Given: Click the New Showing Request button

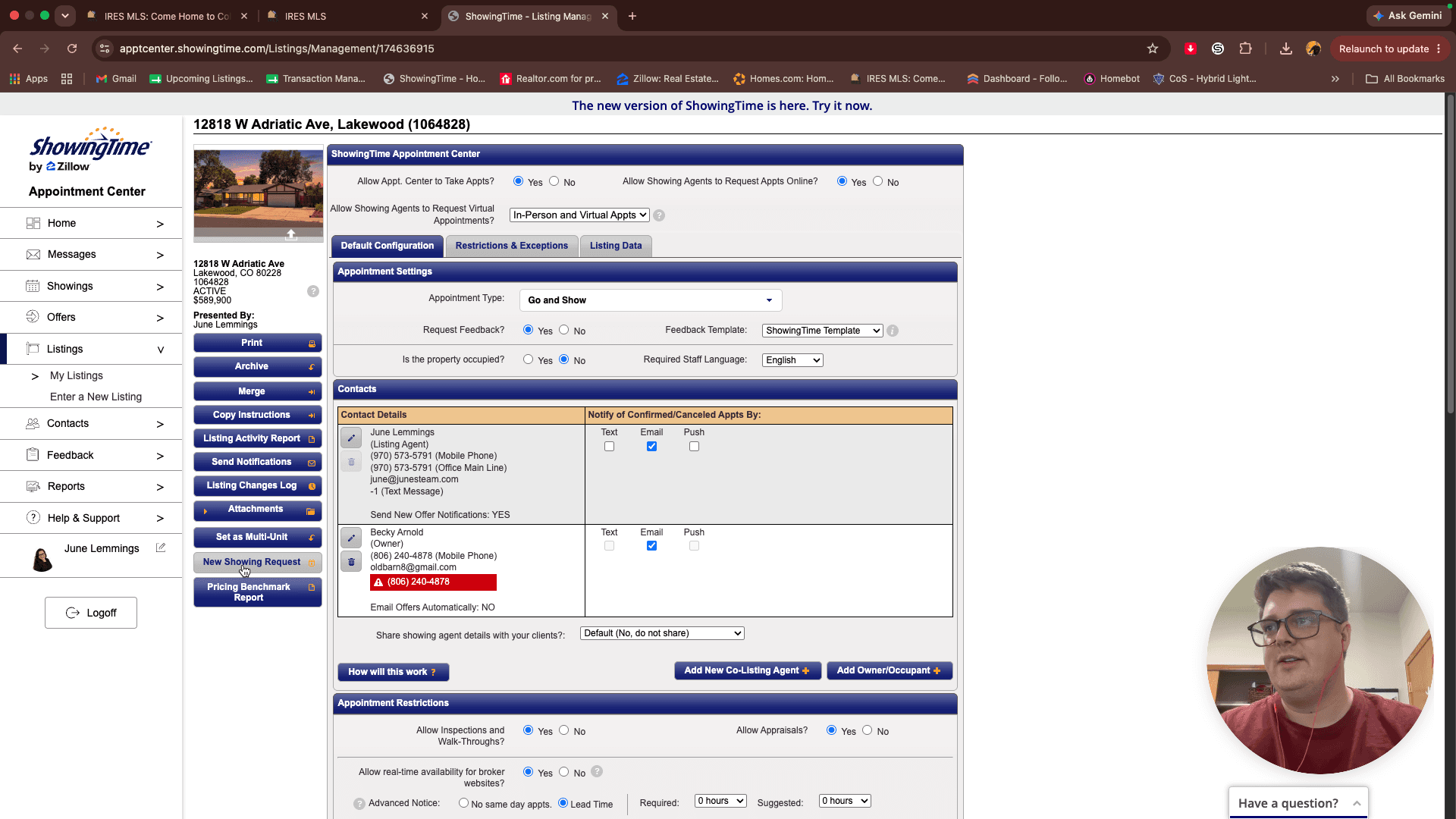Looking at the screenshot, I should coord(258,562).
